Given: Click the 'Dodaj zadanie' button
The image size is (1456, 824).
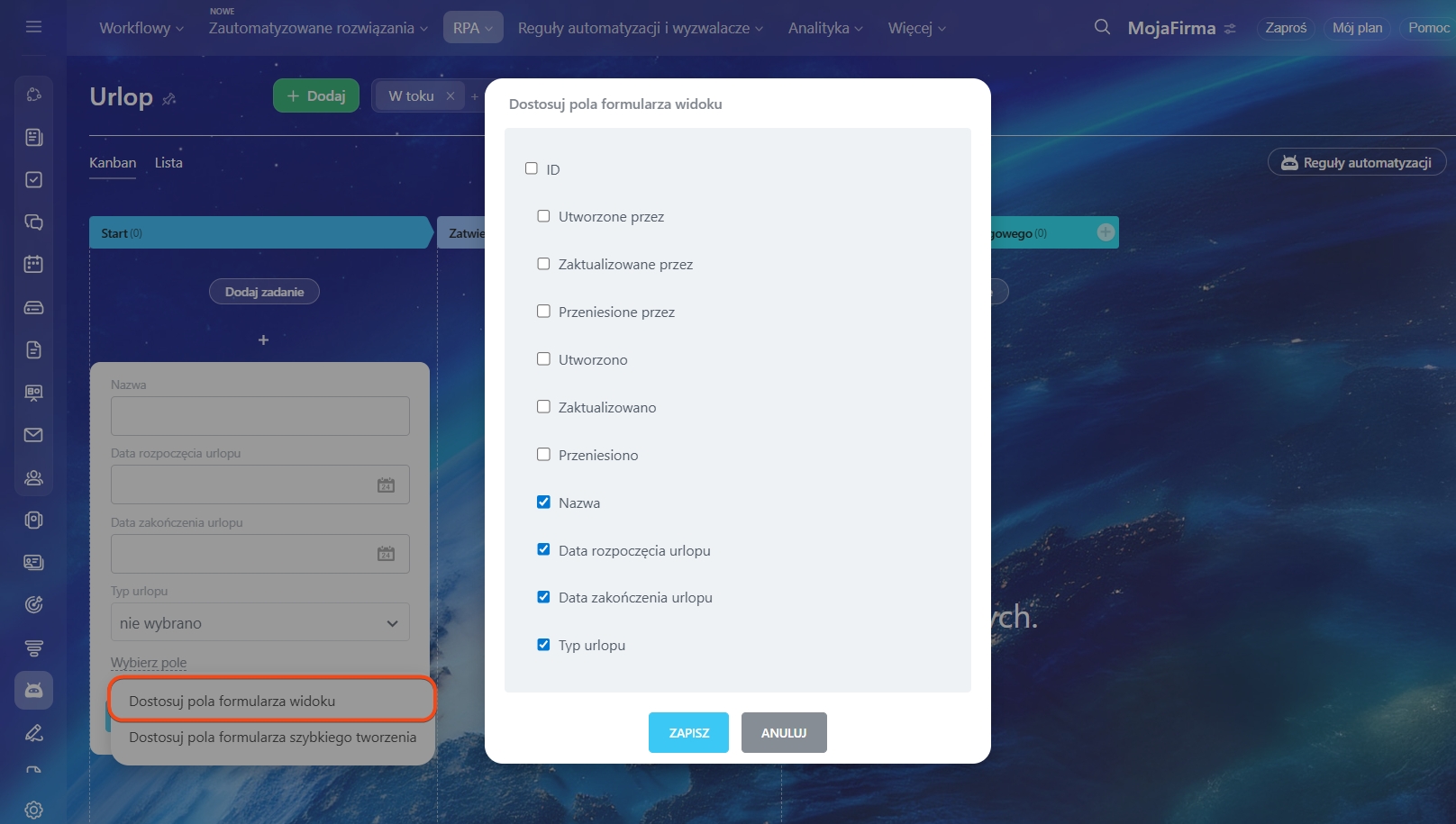Looking at the screenshot, I should coord(264,292).
